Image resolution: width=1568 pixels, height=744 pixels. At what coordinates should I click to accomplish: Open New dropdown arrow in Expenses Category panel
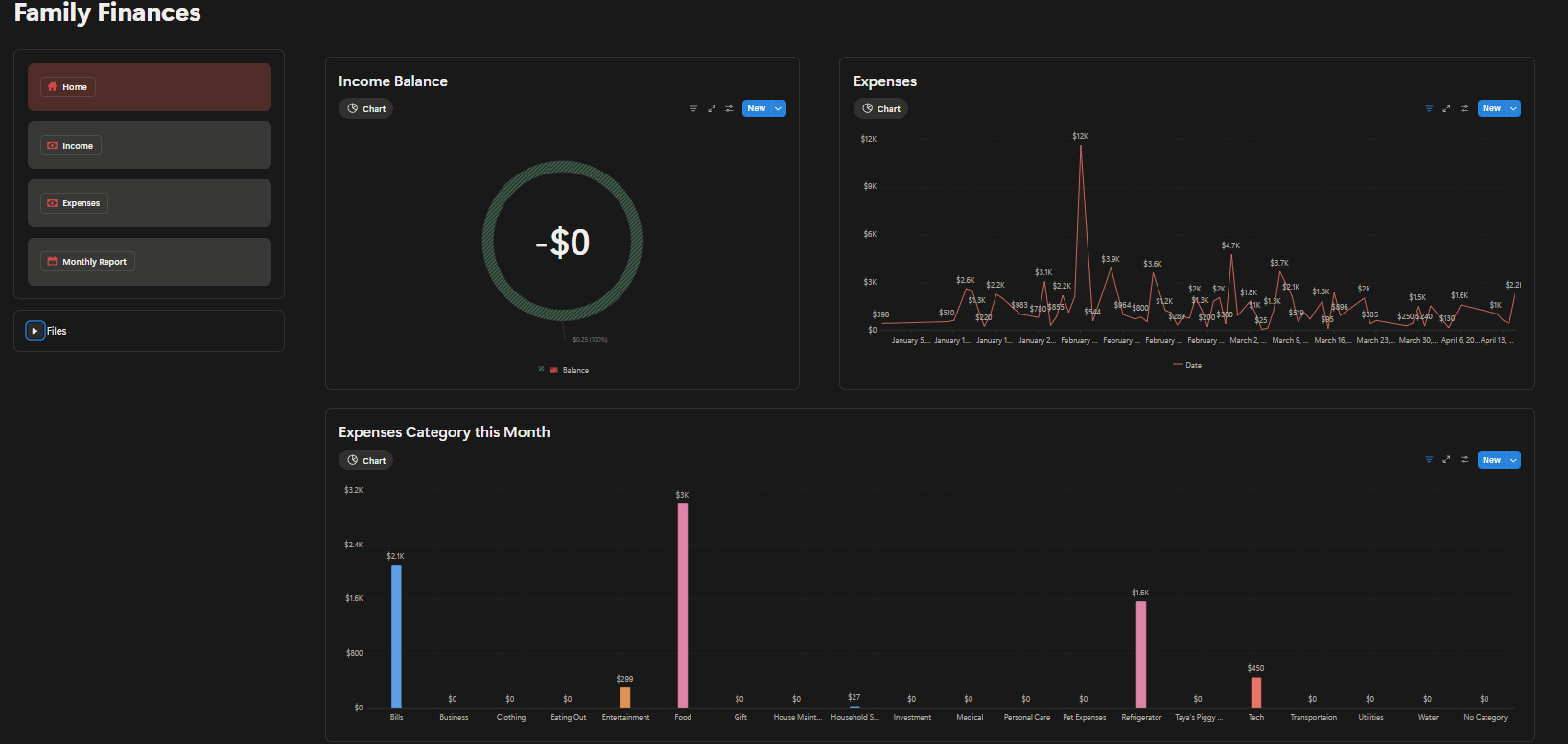[x=1514, y=460]
